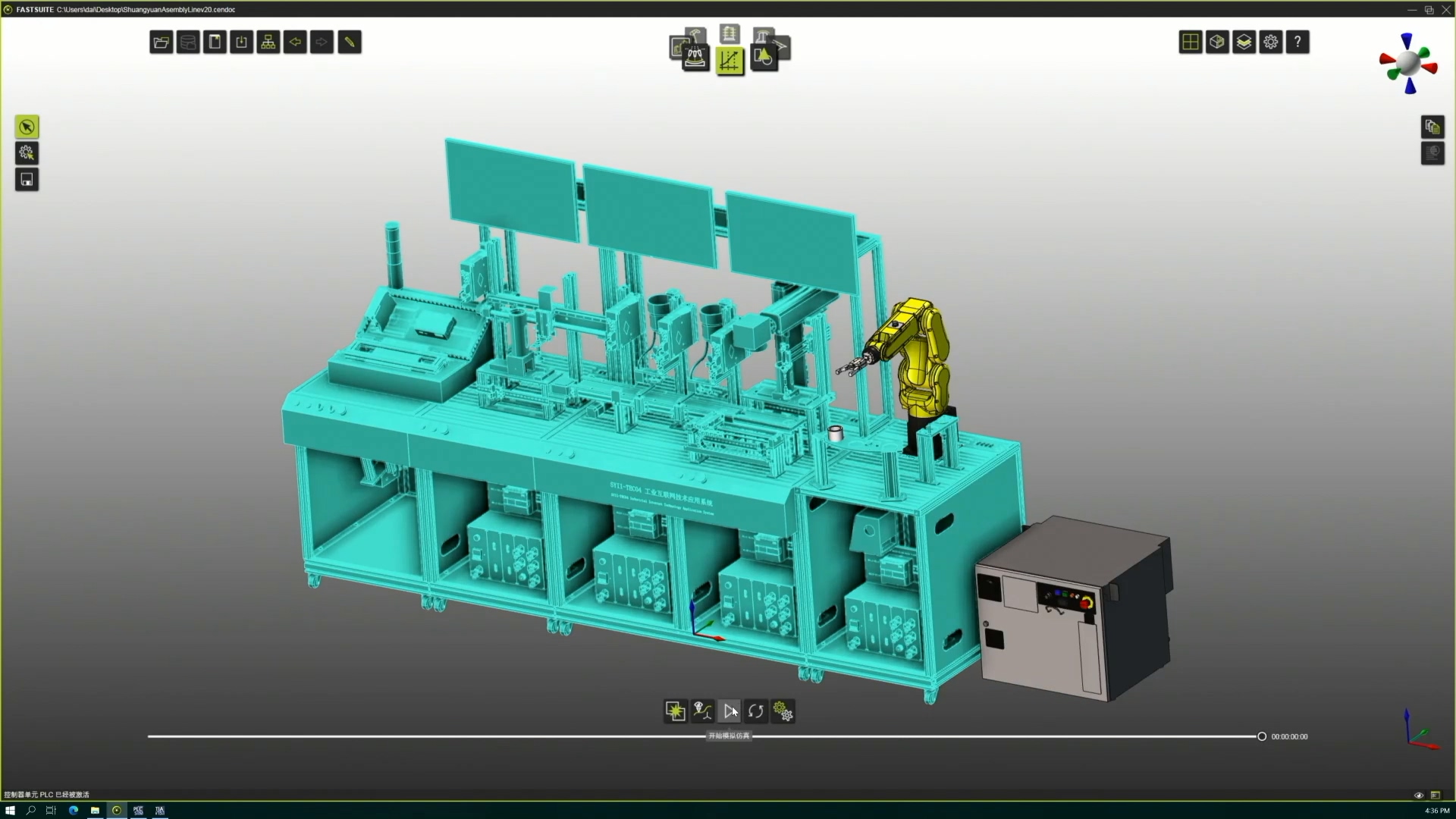Click the open folder icon in top toolbar
Screen dimensions: 1456x819
(161, 42)
